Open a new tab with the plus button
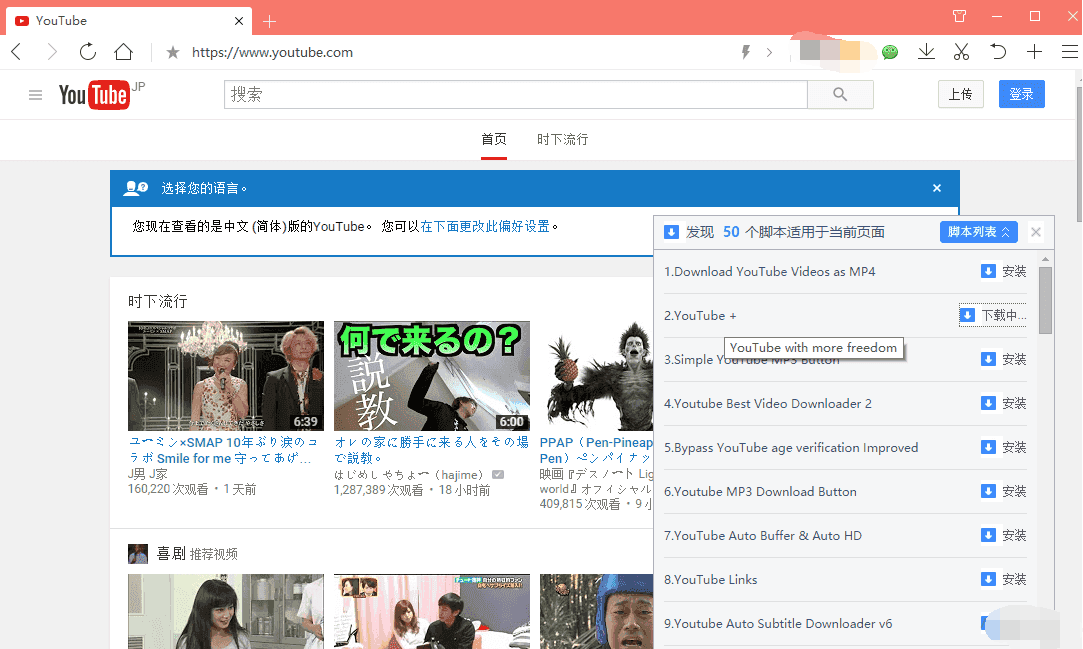1083x649 pixels. 269,21
